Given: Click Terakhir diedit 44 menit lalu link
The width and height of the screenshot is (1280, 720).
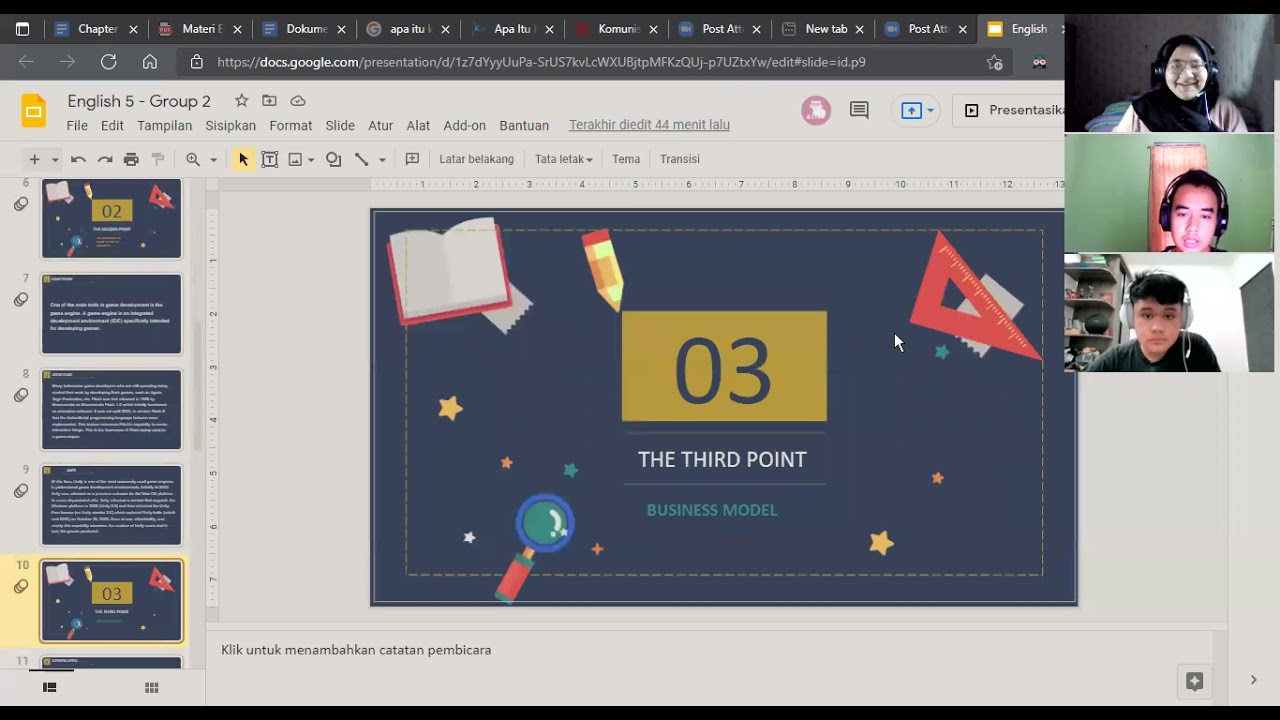Looking at the screenshot, I should (649, 125).
